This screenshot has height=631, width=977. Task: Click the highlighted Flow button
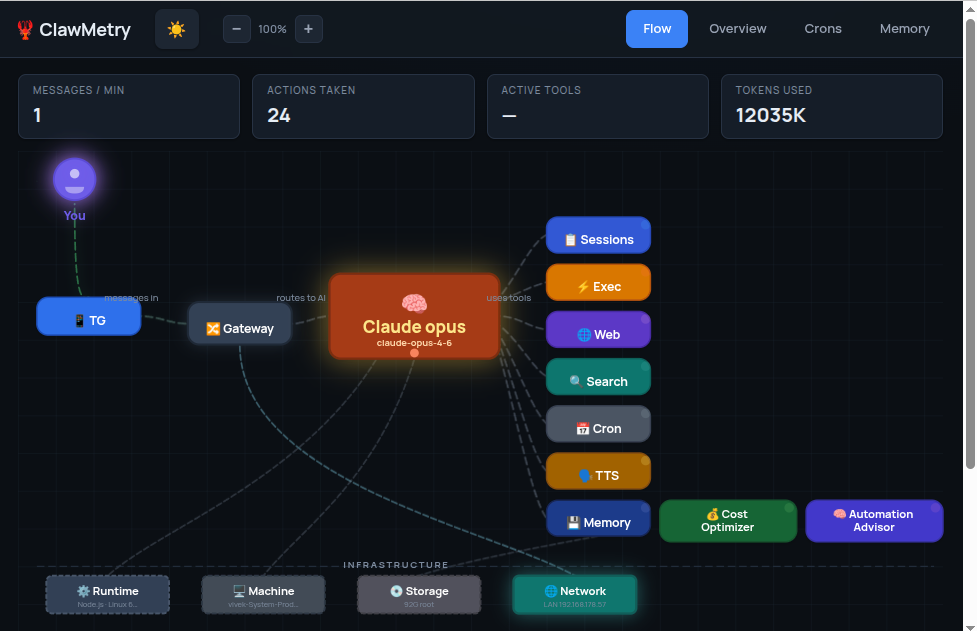pos(656,29)
